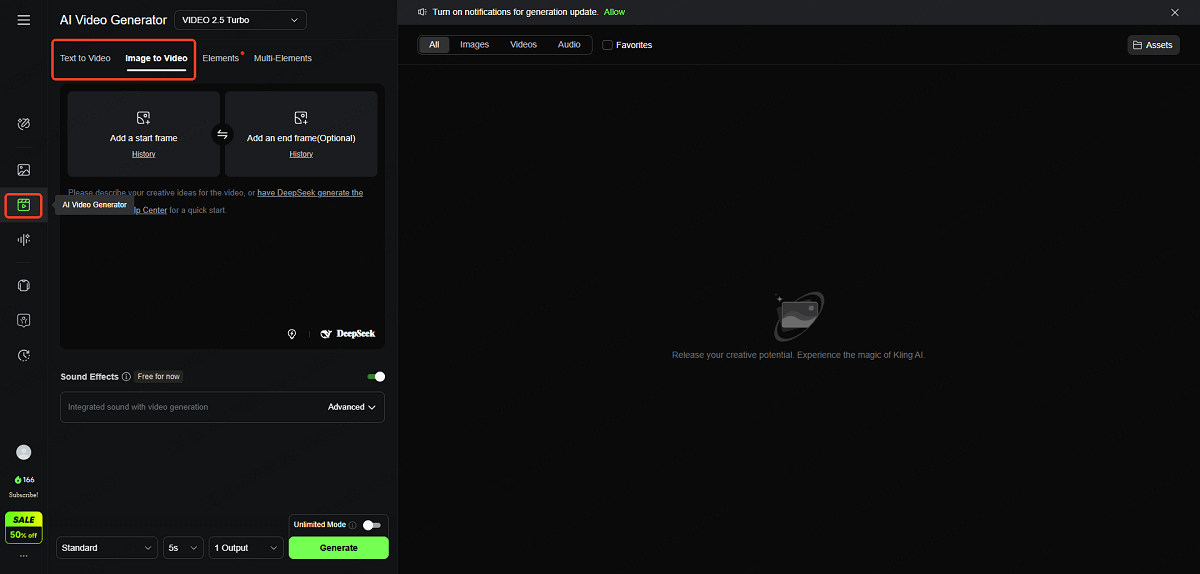Open the hamburger menu icon
The height and width of the screenshot is (574, 1200).
(x=24, y=20)
